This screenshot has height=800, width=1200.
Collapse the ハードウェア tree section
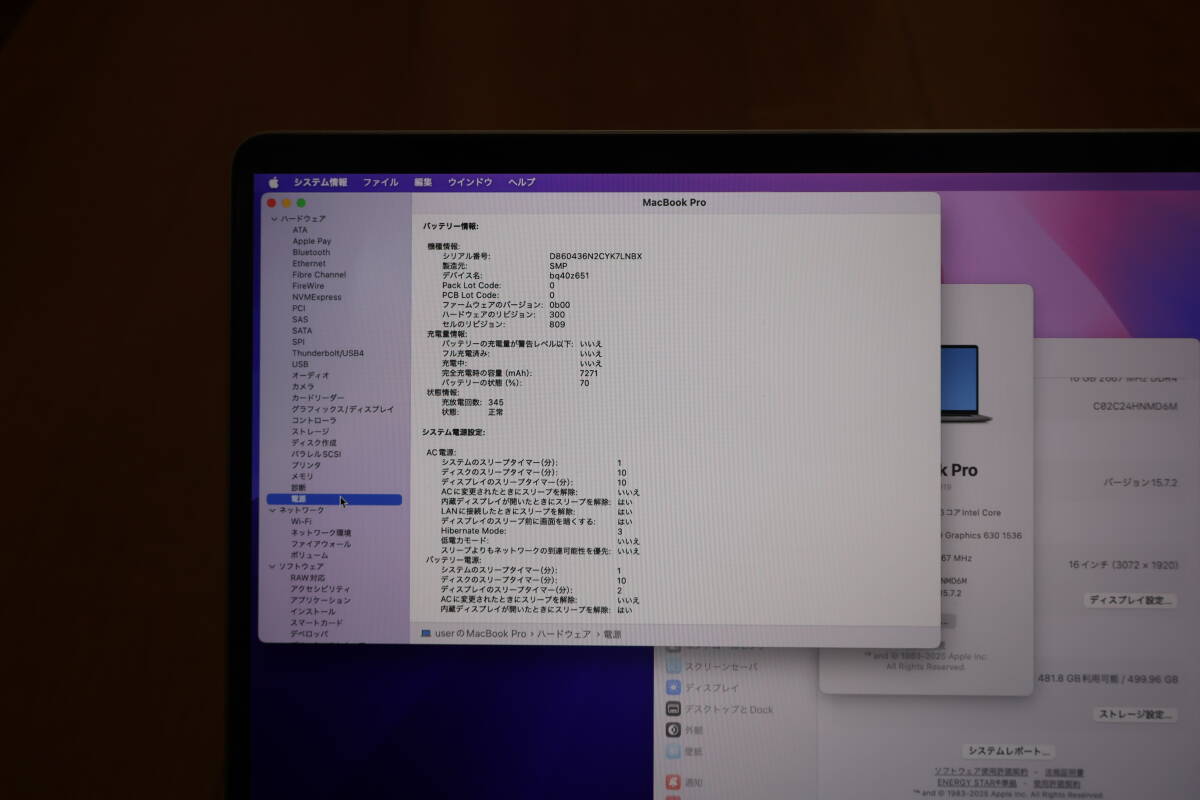274,219
